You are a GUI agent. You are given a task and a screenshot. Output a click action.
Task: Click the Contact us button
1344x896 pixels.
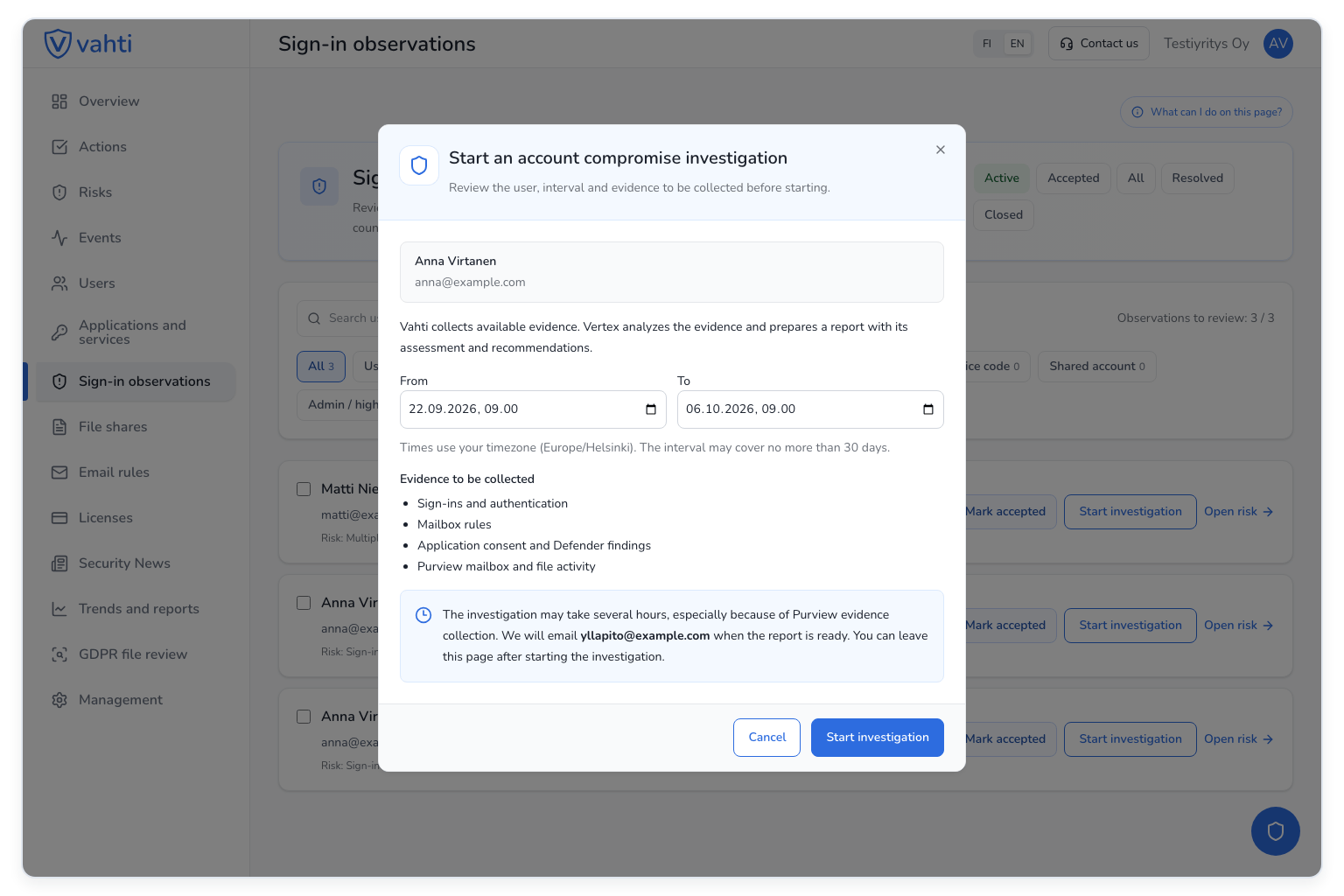pyautogui.click(x=1099, y=44)
